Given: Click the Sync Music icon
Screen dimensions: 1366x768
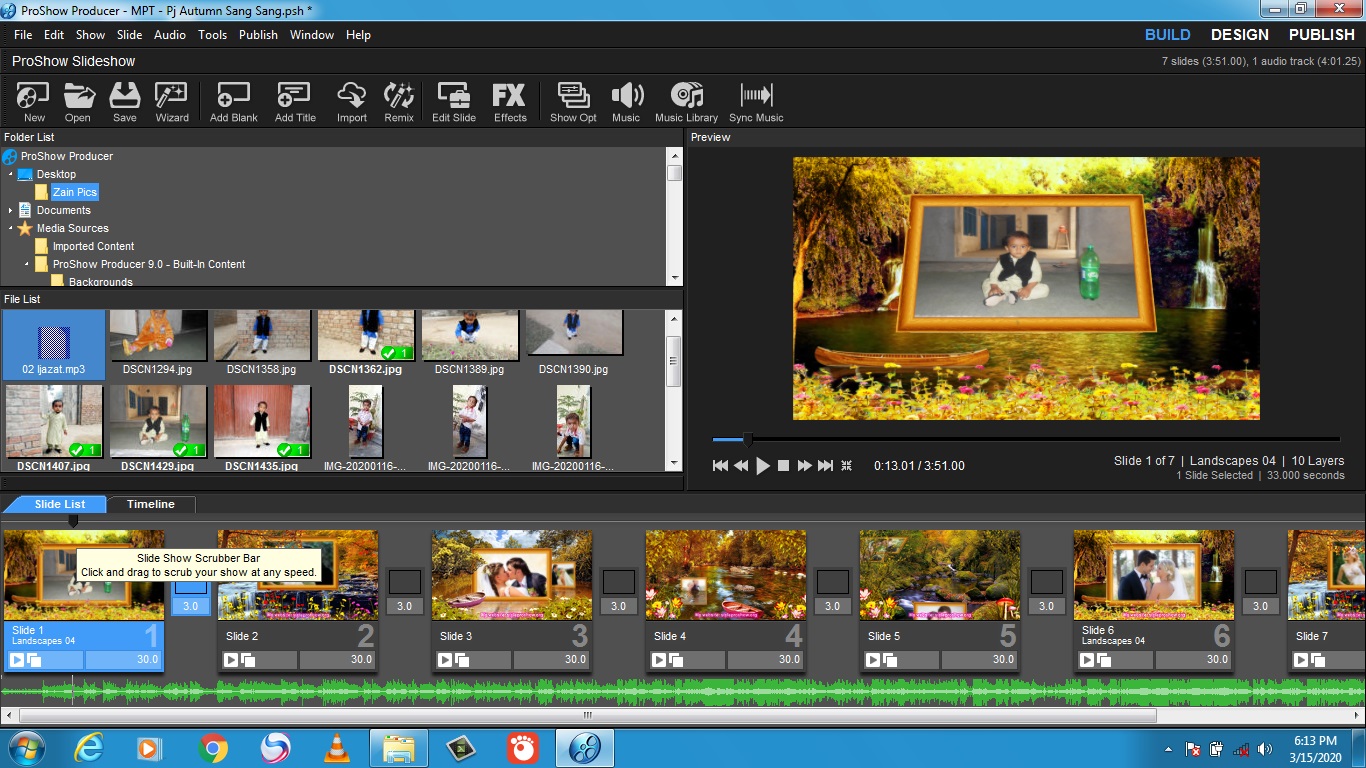Looking at the screenshot, I should (x=756, y=103).
